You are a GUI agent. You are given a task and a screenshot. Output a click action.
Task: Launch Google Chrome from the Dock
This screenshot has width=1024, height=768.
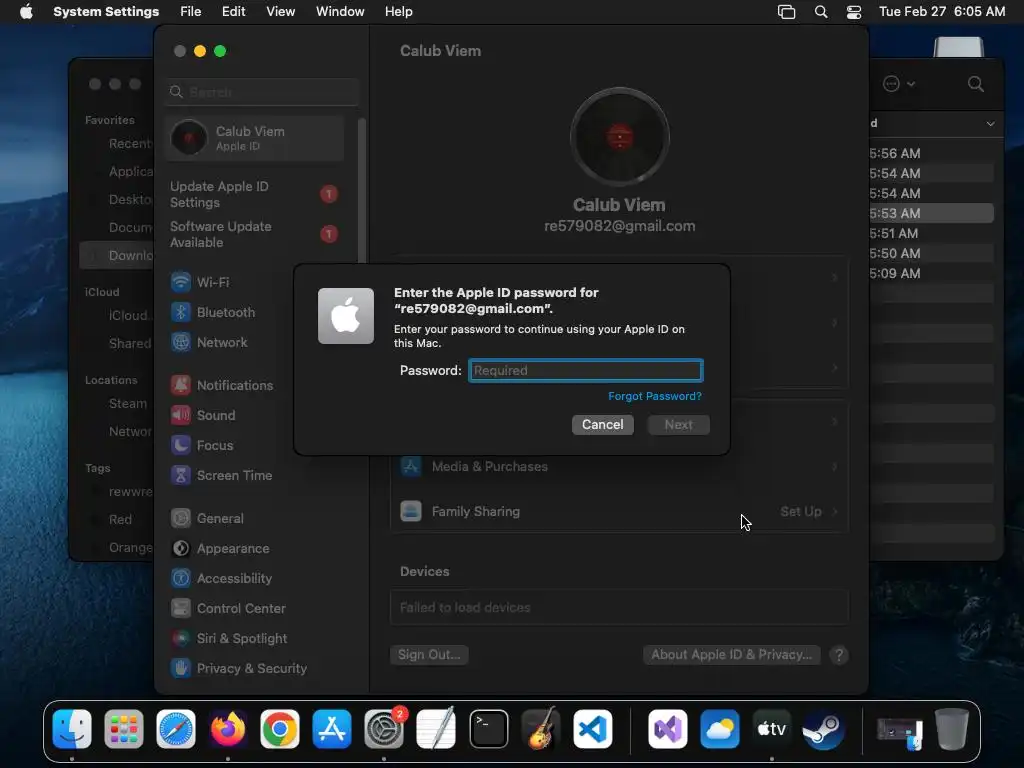(x=280, y=729)
